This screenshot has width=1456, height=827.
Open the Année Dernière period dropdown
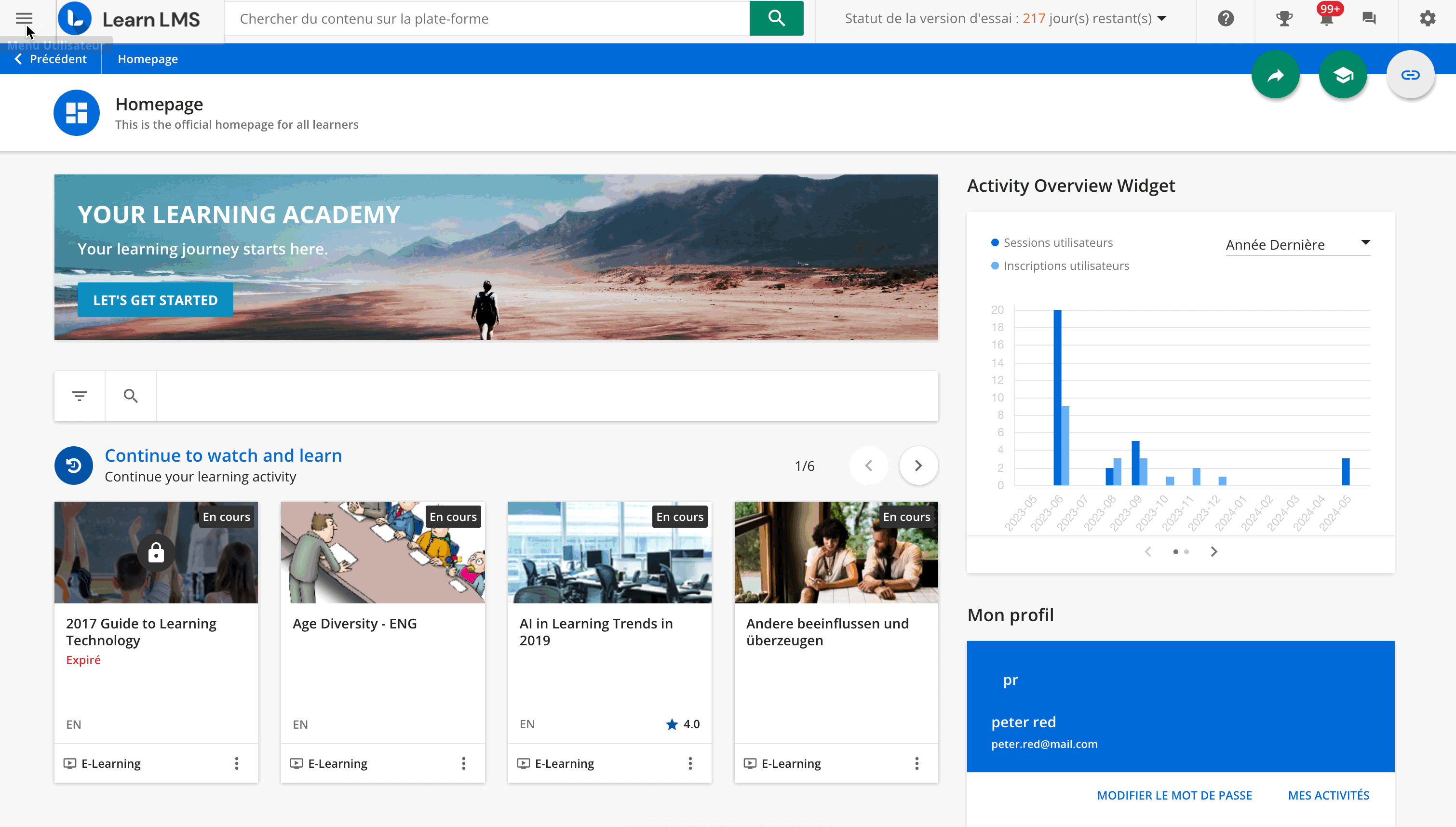pos(1298,245)
